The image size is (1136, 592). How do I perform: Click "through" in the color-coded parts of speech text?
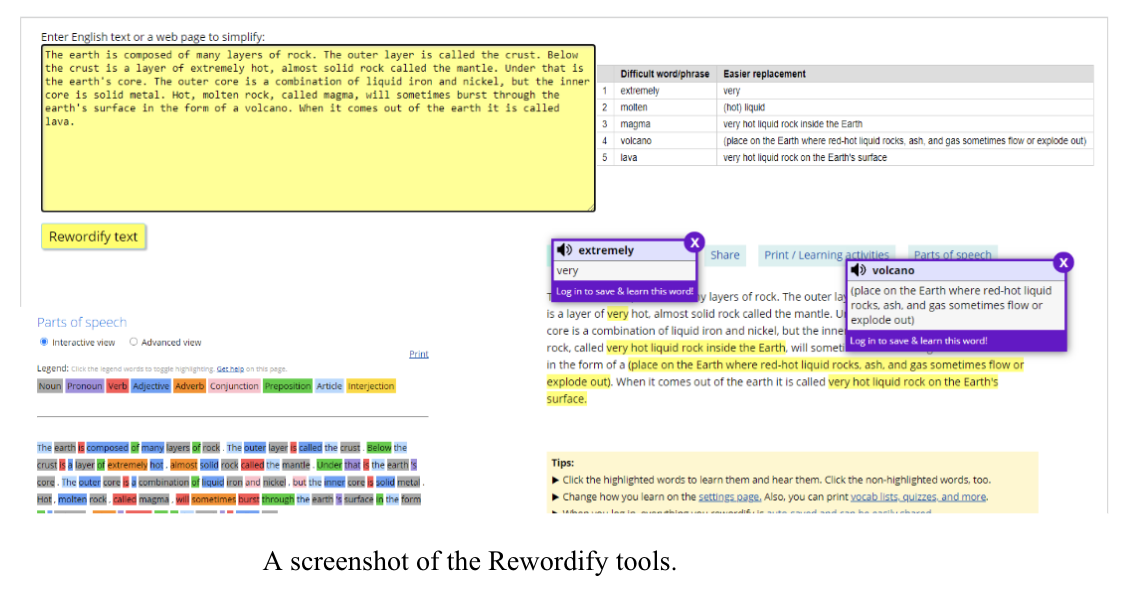(x=278, y=500)
